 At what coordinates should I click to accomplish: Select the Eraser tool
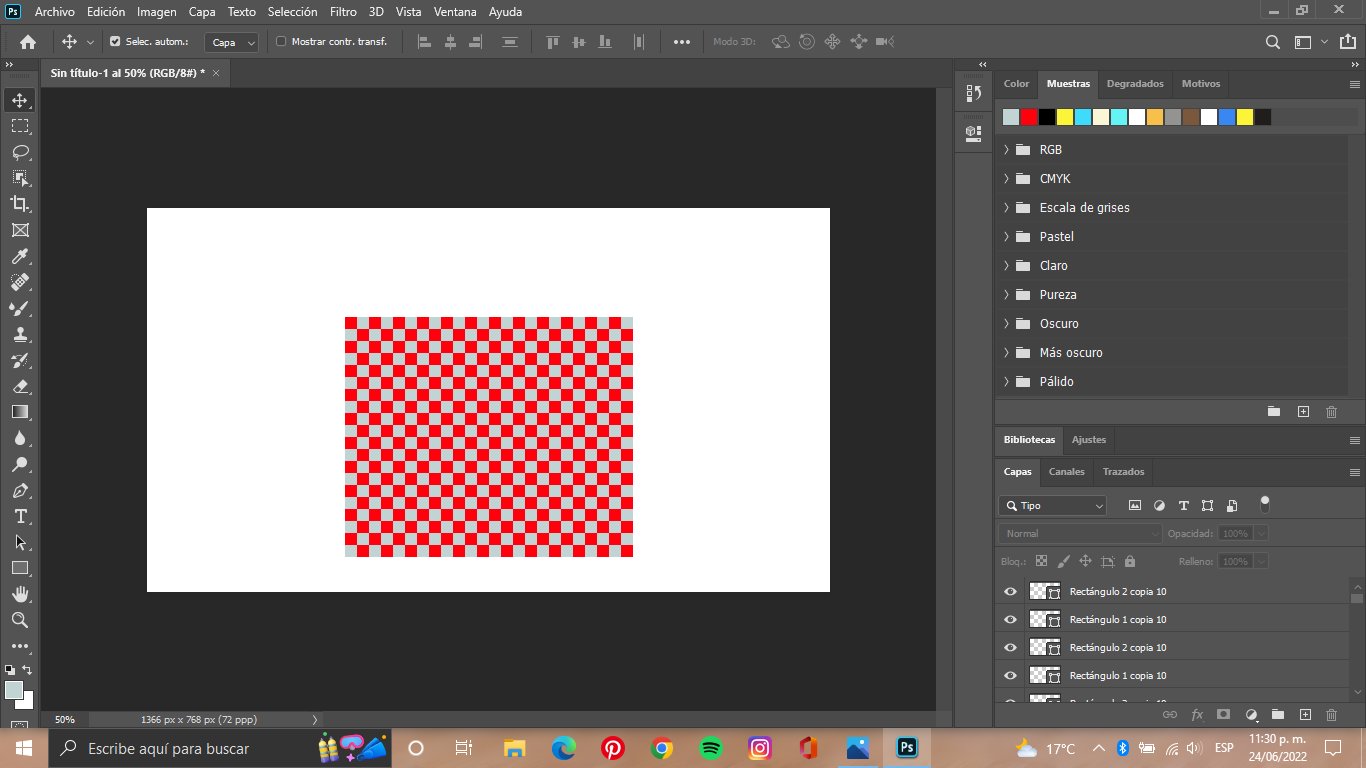click(20, 386)
